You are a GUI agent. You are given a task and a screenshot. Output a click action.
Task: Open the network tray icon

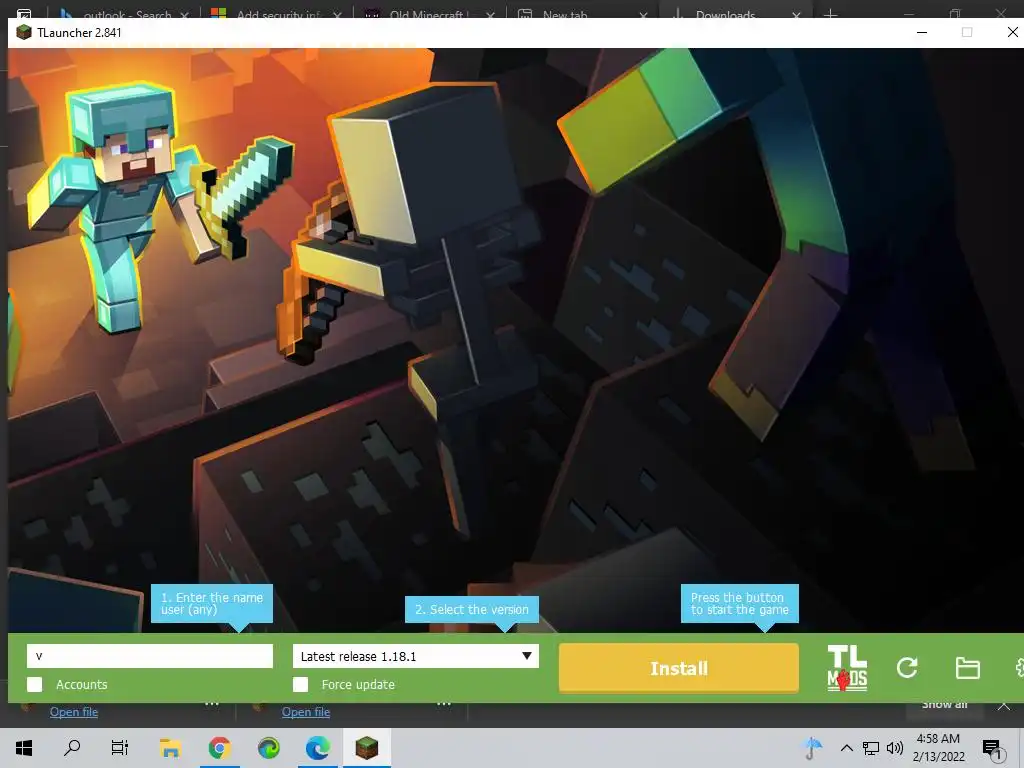871,748
